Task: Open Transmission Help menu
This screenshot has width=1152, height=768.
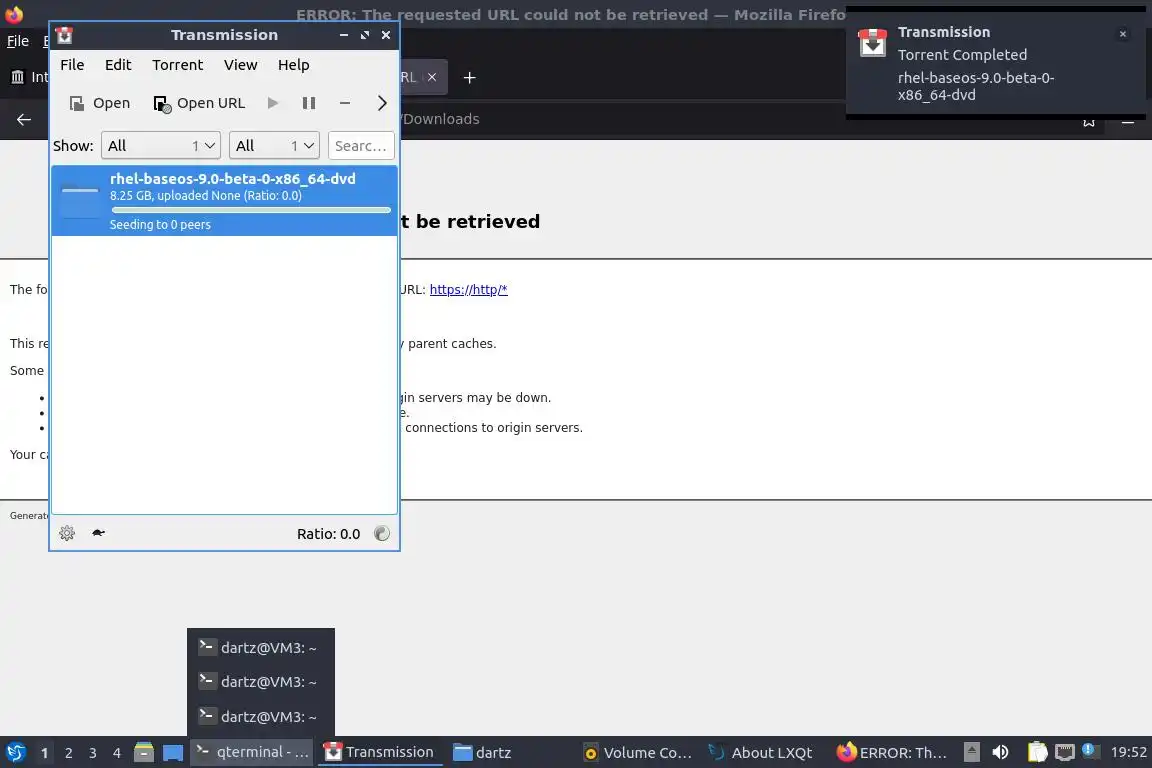Action: 293,65
